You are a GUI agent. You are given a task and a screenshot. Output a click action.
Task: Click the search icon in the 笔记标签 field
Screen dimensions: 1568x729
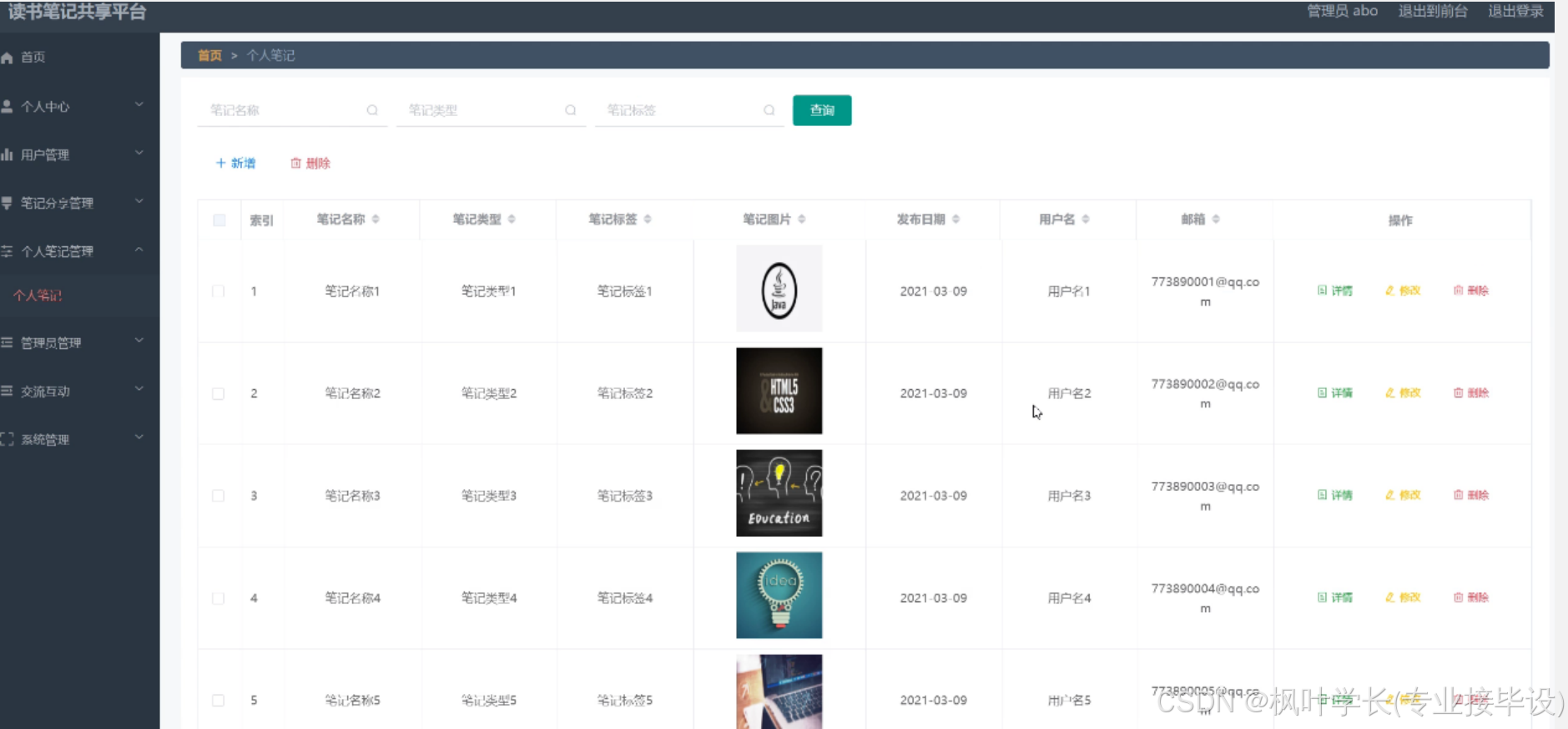(x=769, y=110)
